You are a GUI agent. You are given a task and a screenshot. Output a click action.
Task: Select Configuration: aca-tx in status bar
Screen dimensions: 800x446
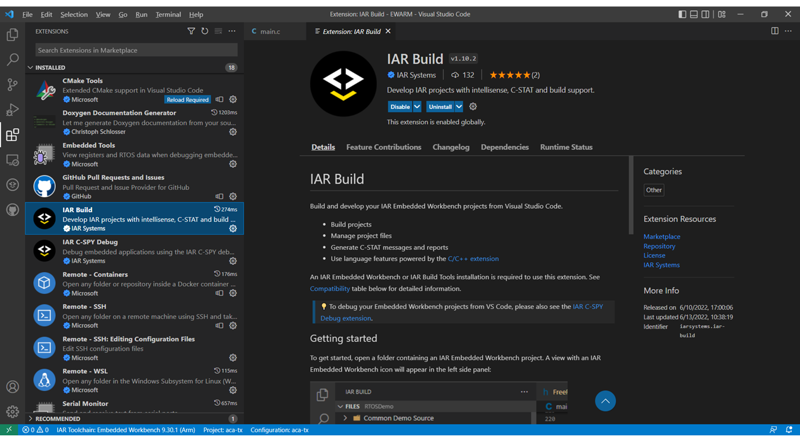tap(280, 430)
